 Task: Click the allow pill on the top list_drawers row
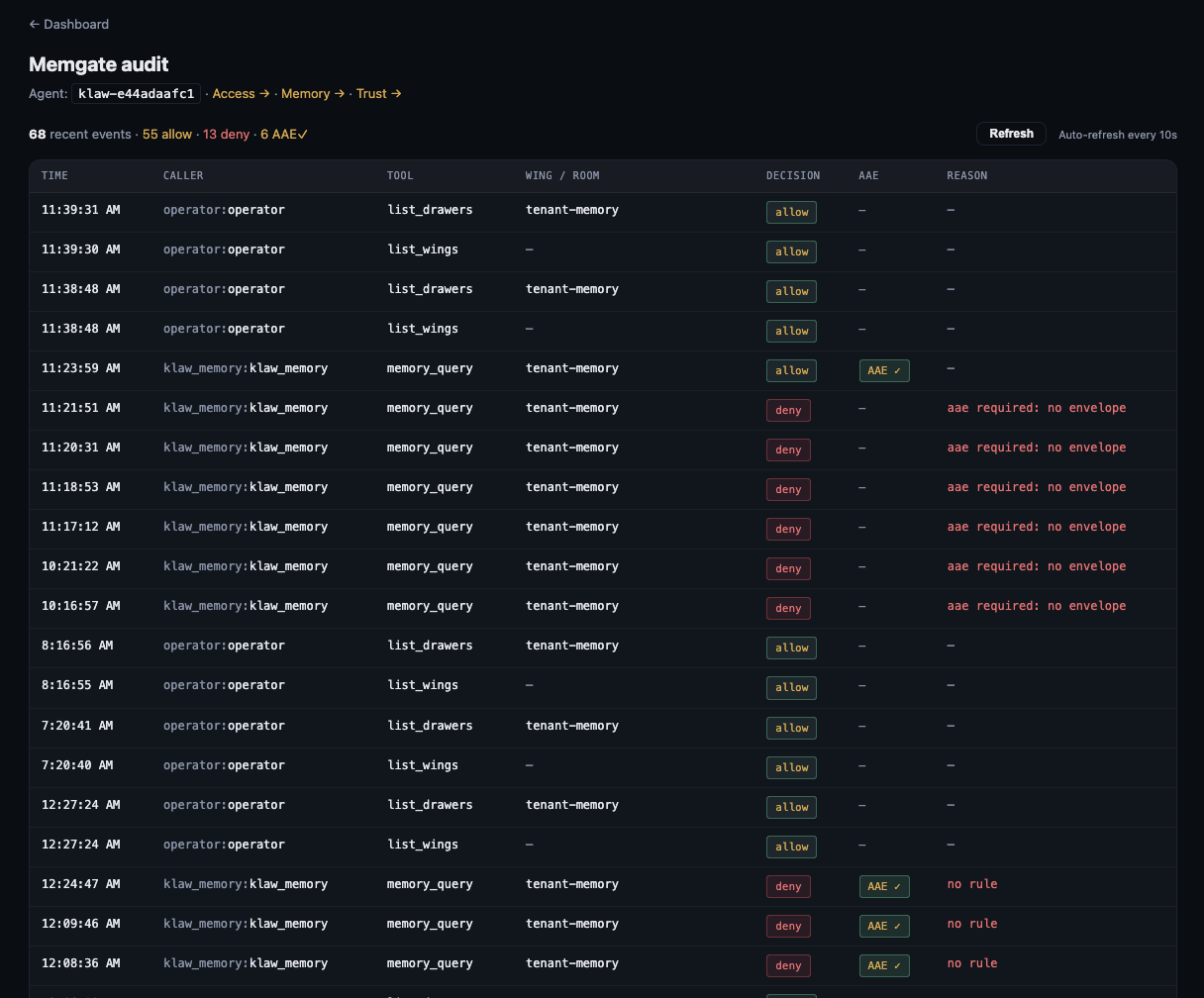(791, 212)
